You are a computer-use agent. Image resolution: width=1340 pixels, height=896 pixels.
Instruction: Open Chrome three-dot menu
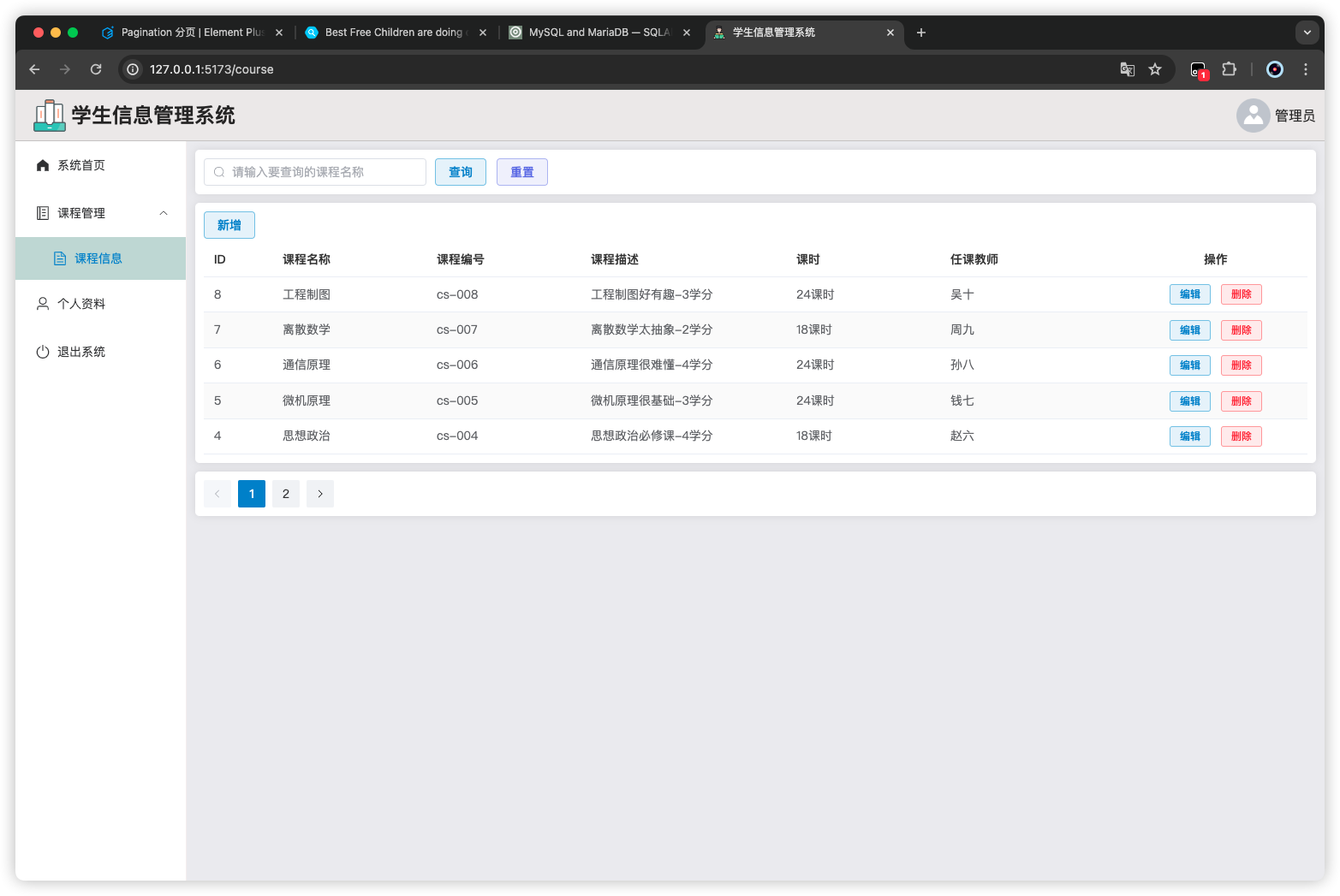point(1306,69)
